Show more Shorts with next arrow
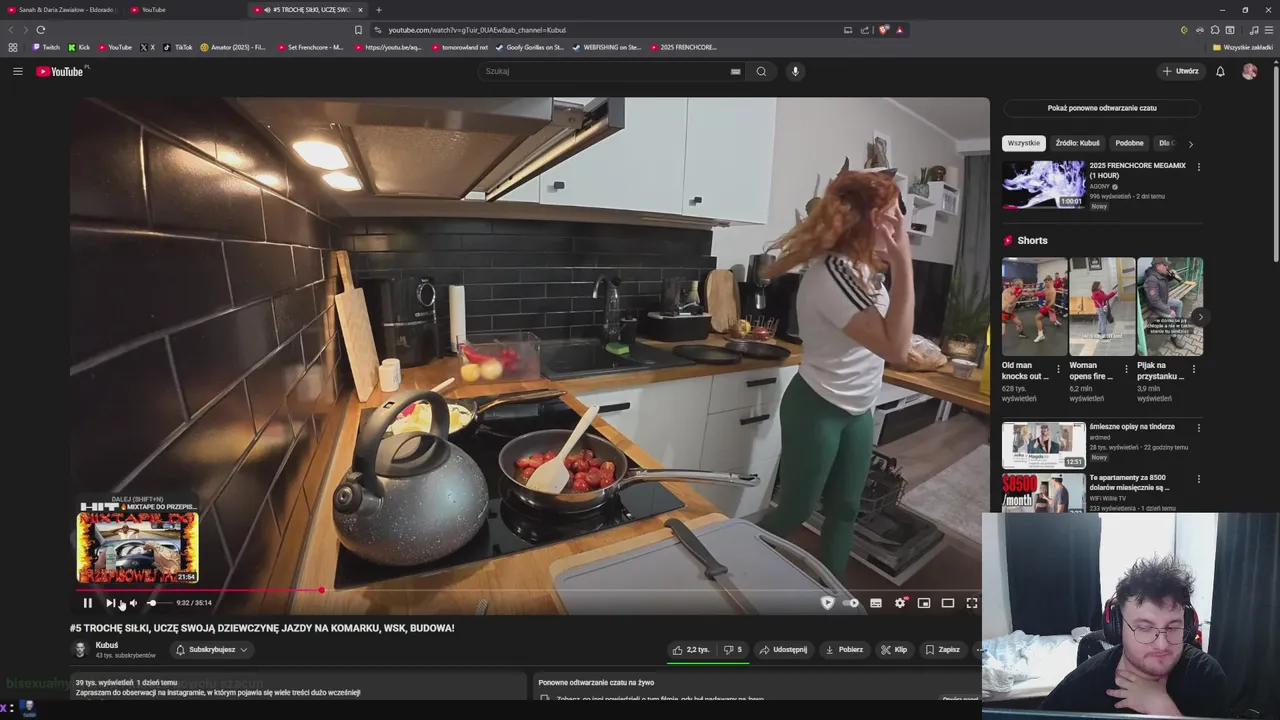Image resolution: width=1280 pixels, height=720 pixels. tap(1199, 317)
